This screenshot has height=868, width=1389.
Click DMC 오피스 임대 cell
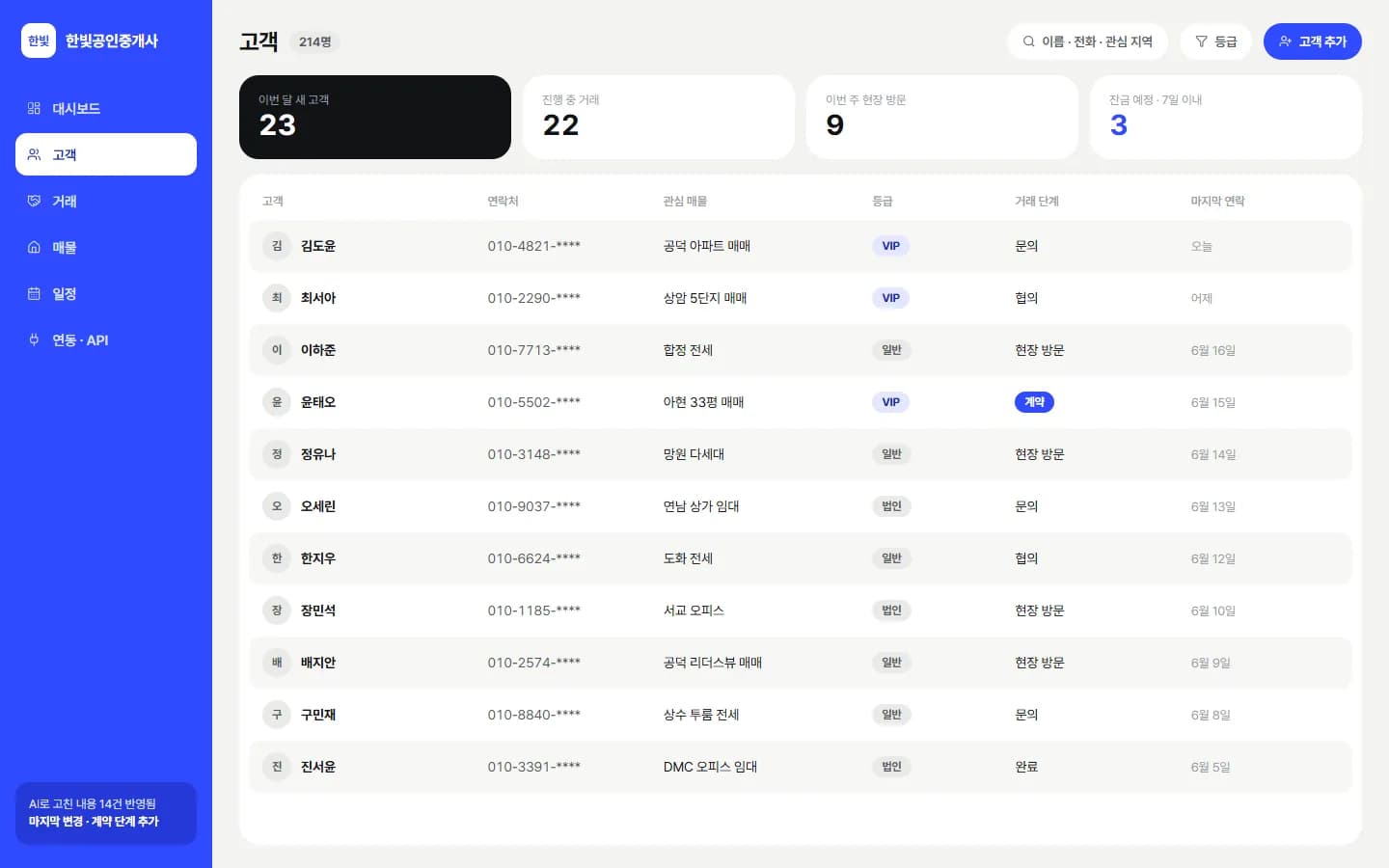(710, 767)
